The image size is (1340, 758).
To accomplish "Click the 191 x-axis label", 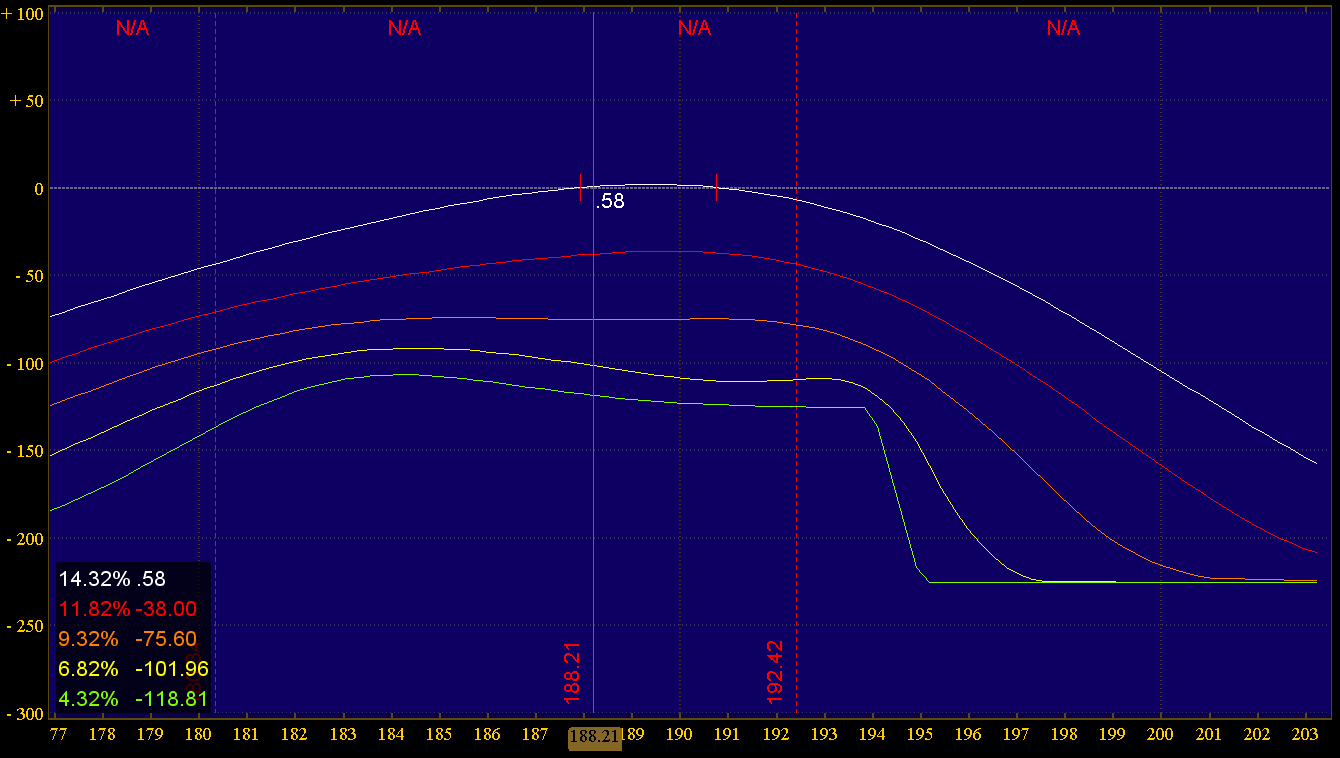I will click(728, 735).
